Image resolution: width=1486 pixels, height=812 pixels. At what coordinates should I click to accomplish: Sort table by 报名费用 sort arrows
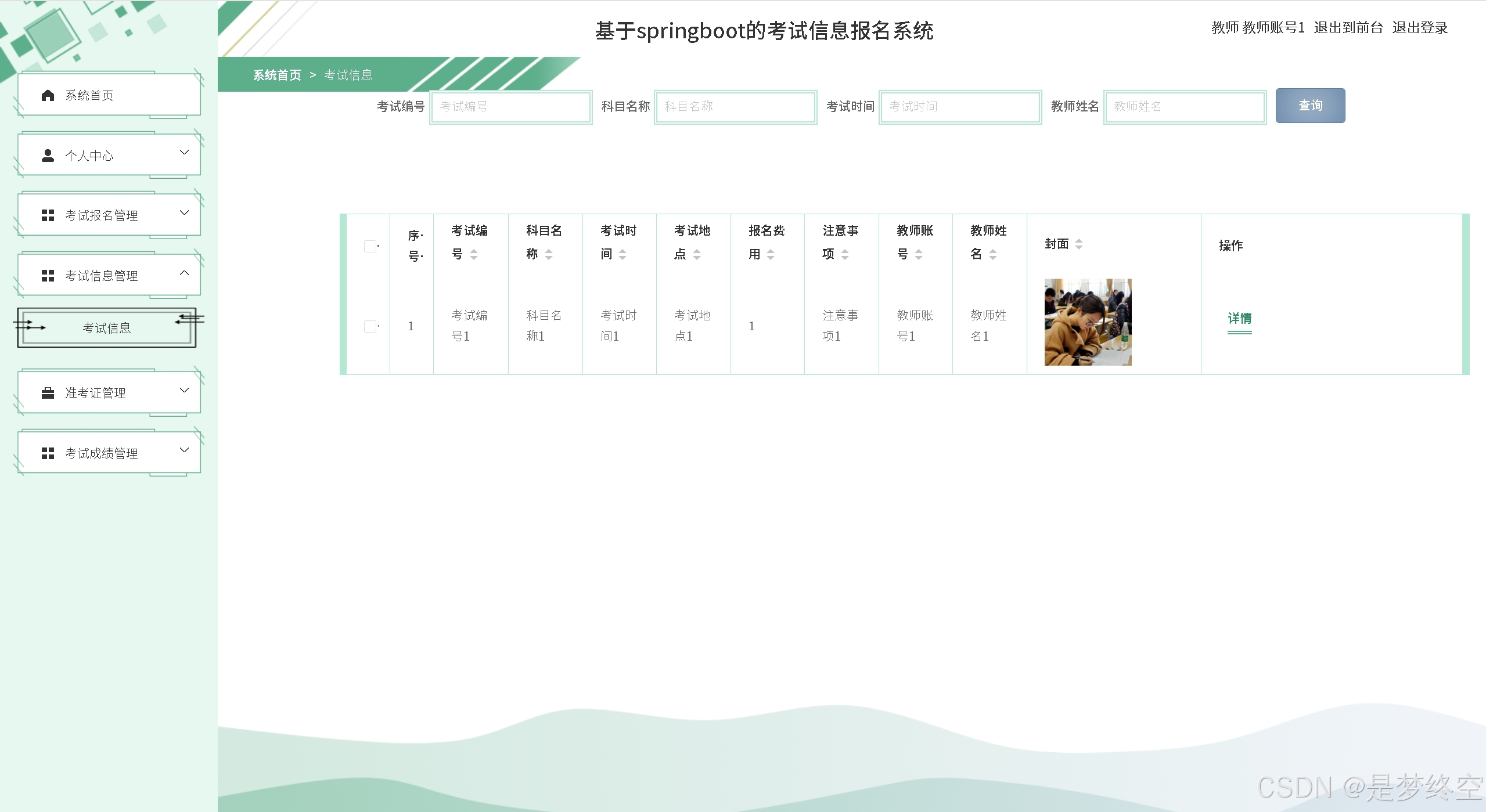click(771, 254)
